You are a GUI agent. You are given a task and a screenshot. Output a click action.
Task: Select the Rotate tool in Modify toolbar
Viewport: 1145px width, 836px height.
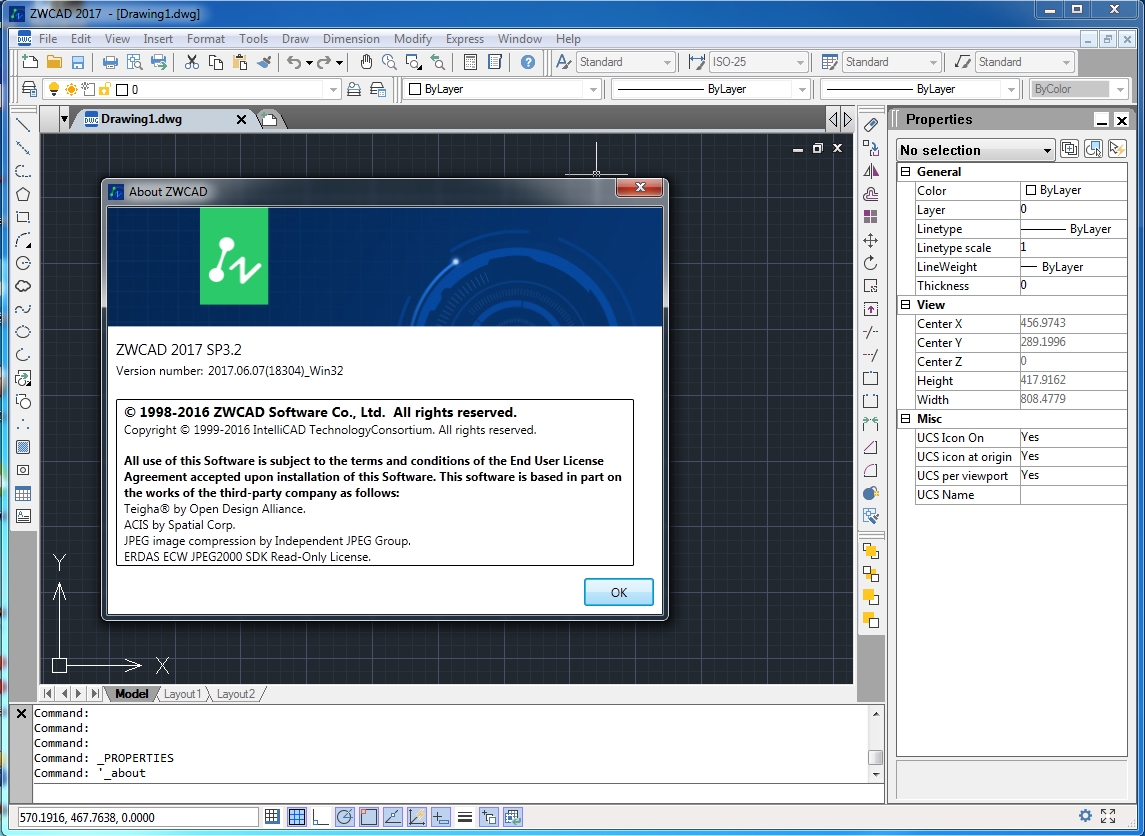[870, 263]
